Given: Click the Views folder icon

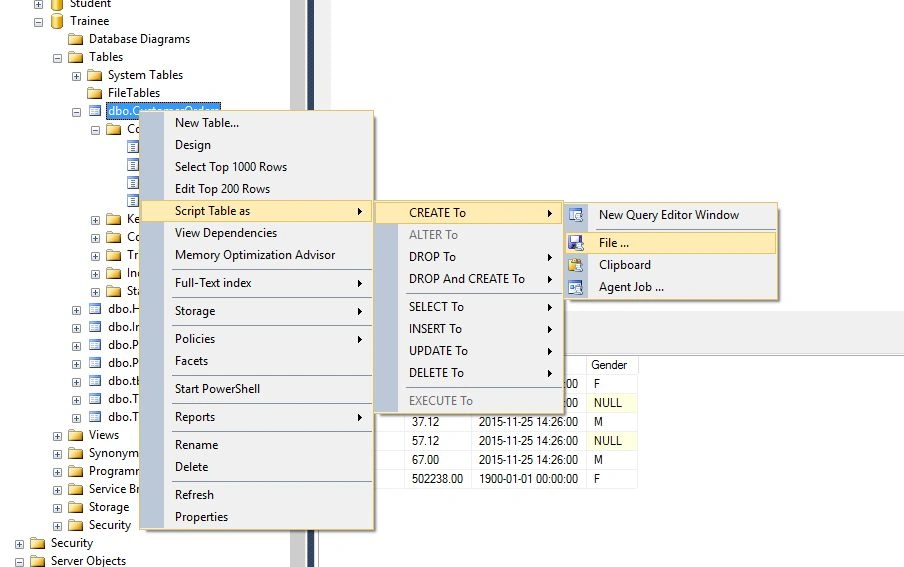Looking at the screenshot, I should [76, 435].
